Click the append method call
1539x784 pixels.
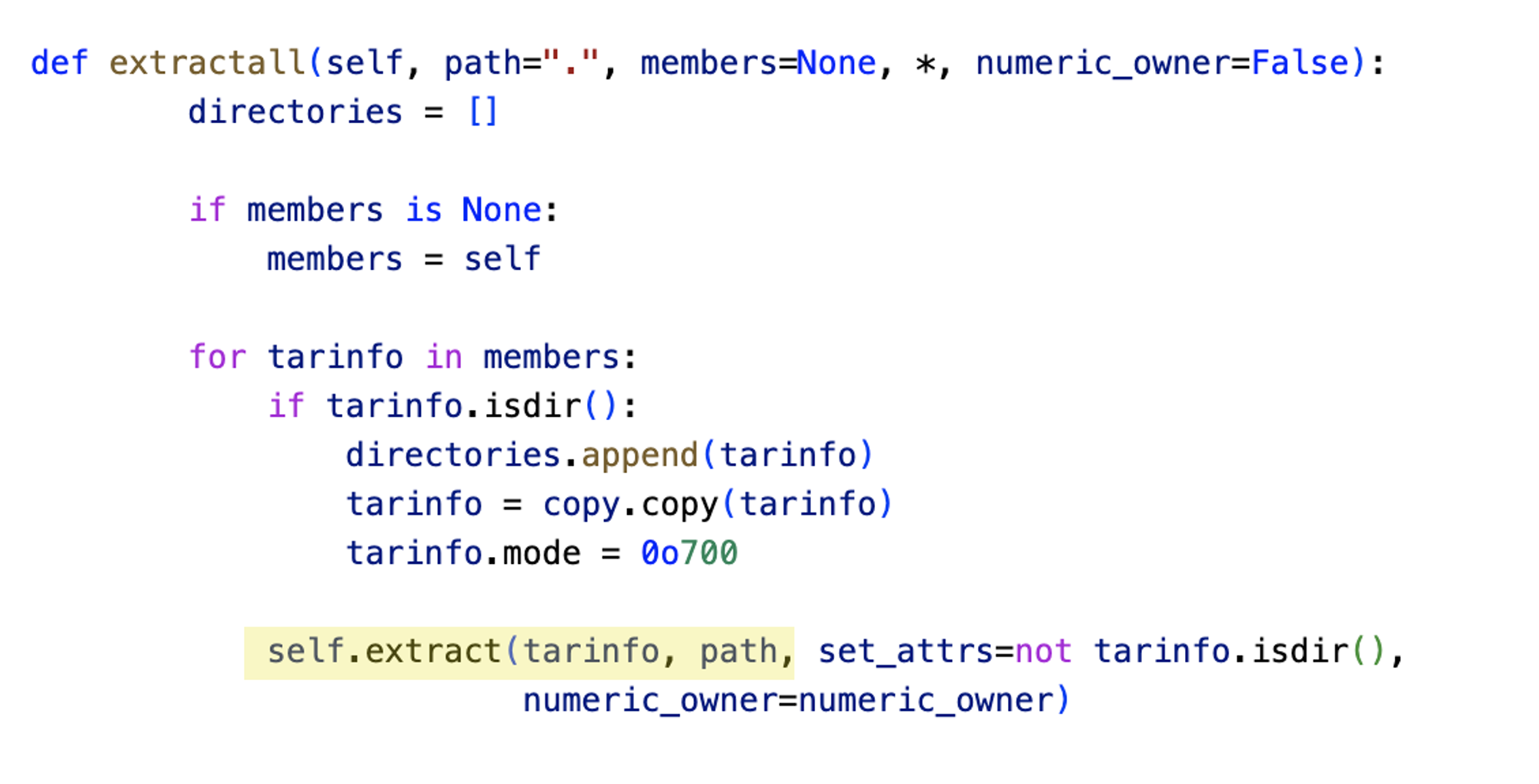tap(639, 455)
